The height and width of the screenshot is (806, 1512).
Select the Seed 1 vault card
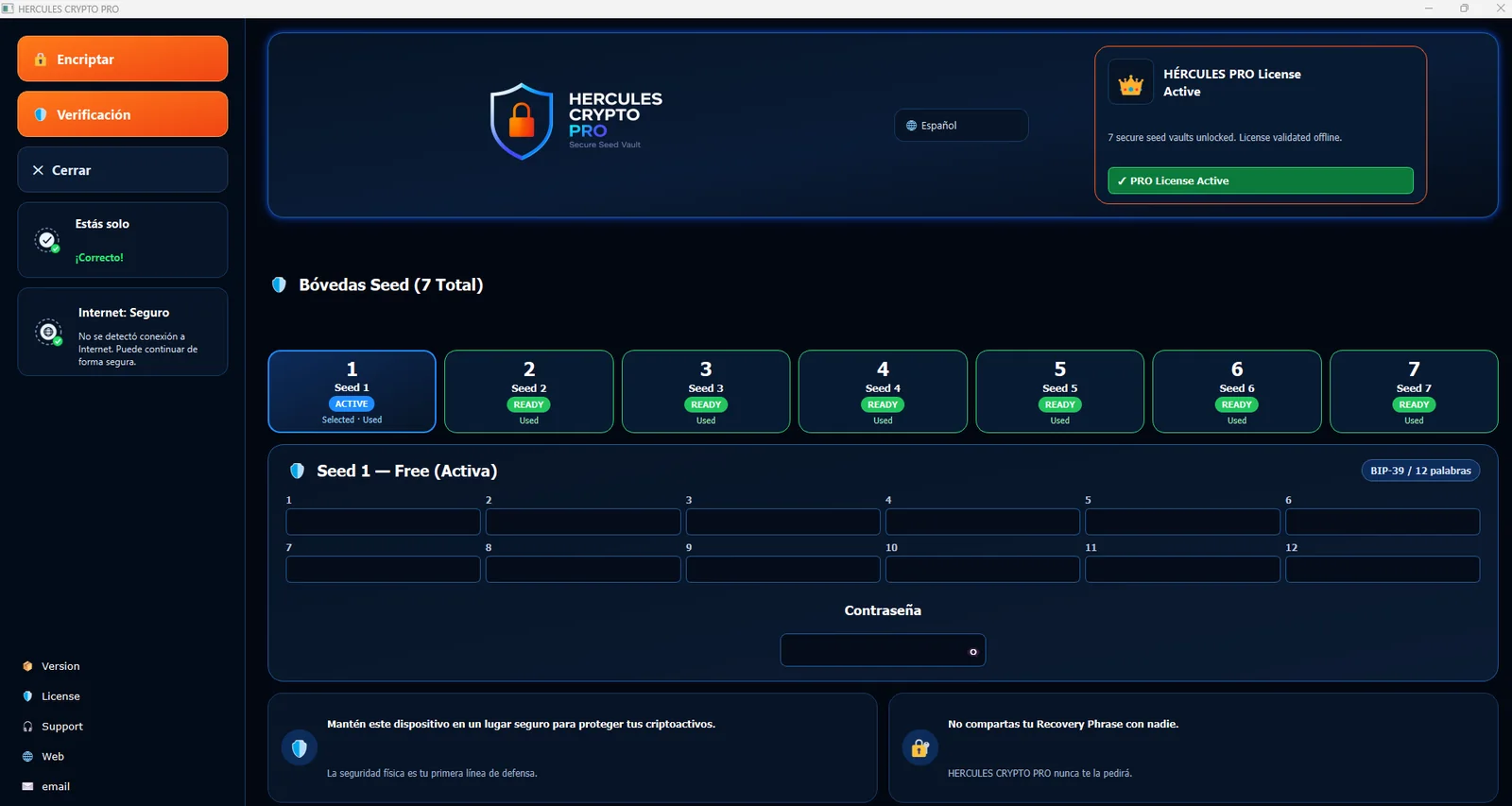click(x=352, y=391)
